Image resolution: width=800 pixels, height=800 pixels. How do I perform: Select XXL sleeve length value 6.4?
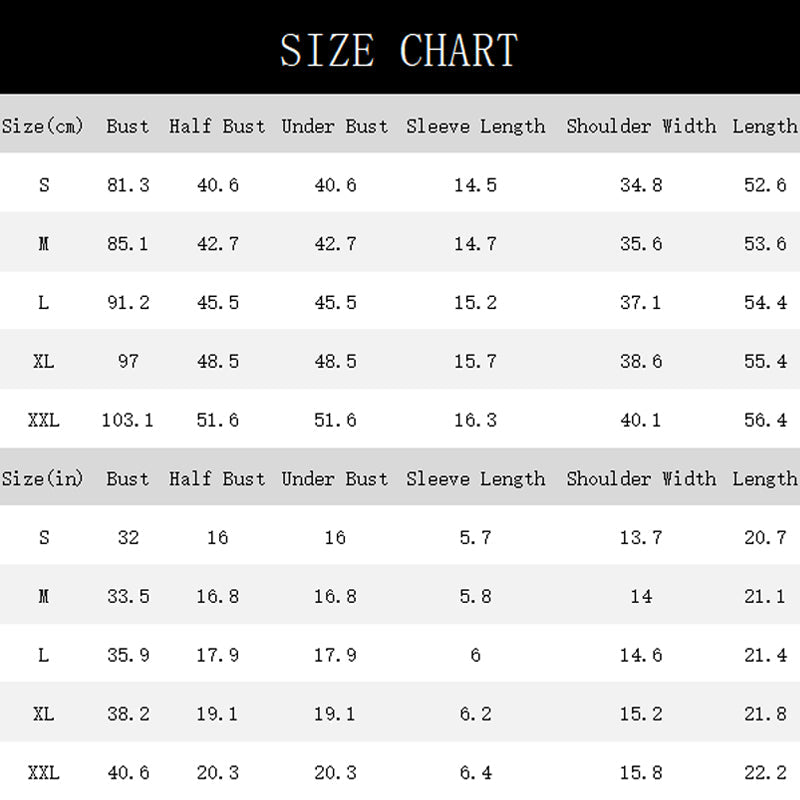click(476, 772)
